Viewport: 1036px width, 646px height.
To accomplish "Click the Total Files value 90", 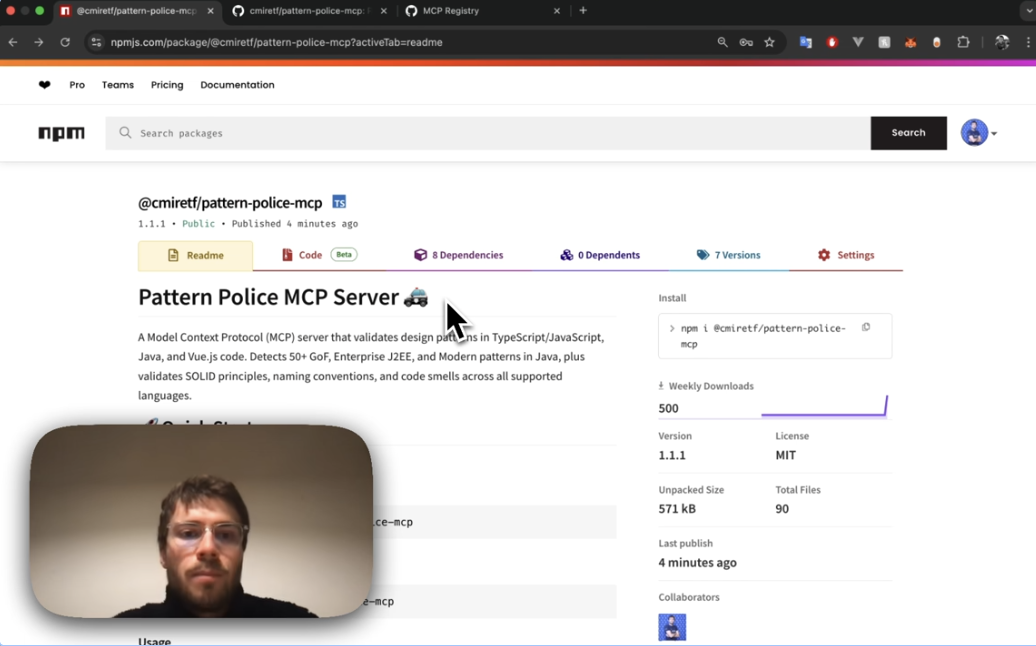I will [782, 509].
